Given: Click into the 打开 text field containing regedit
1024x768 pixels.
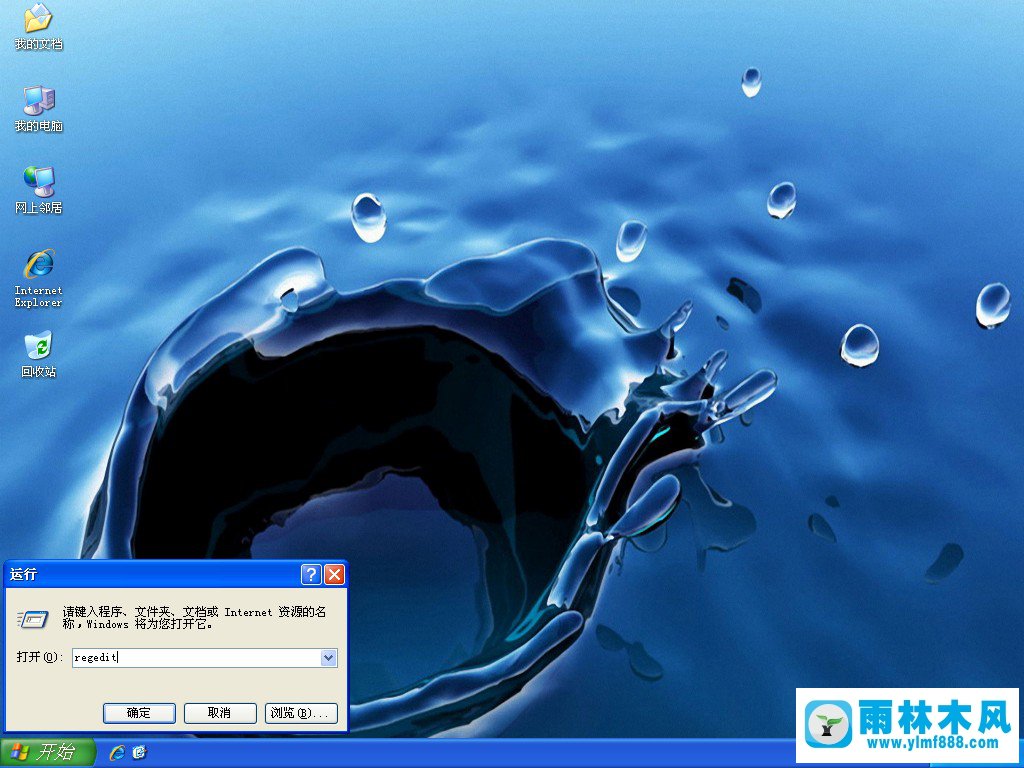Looking at the screenshot, I should click(x=196, y=658).
